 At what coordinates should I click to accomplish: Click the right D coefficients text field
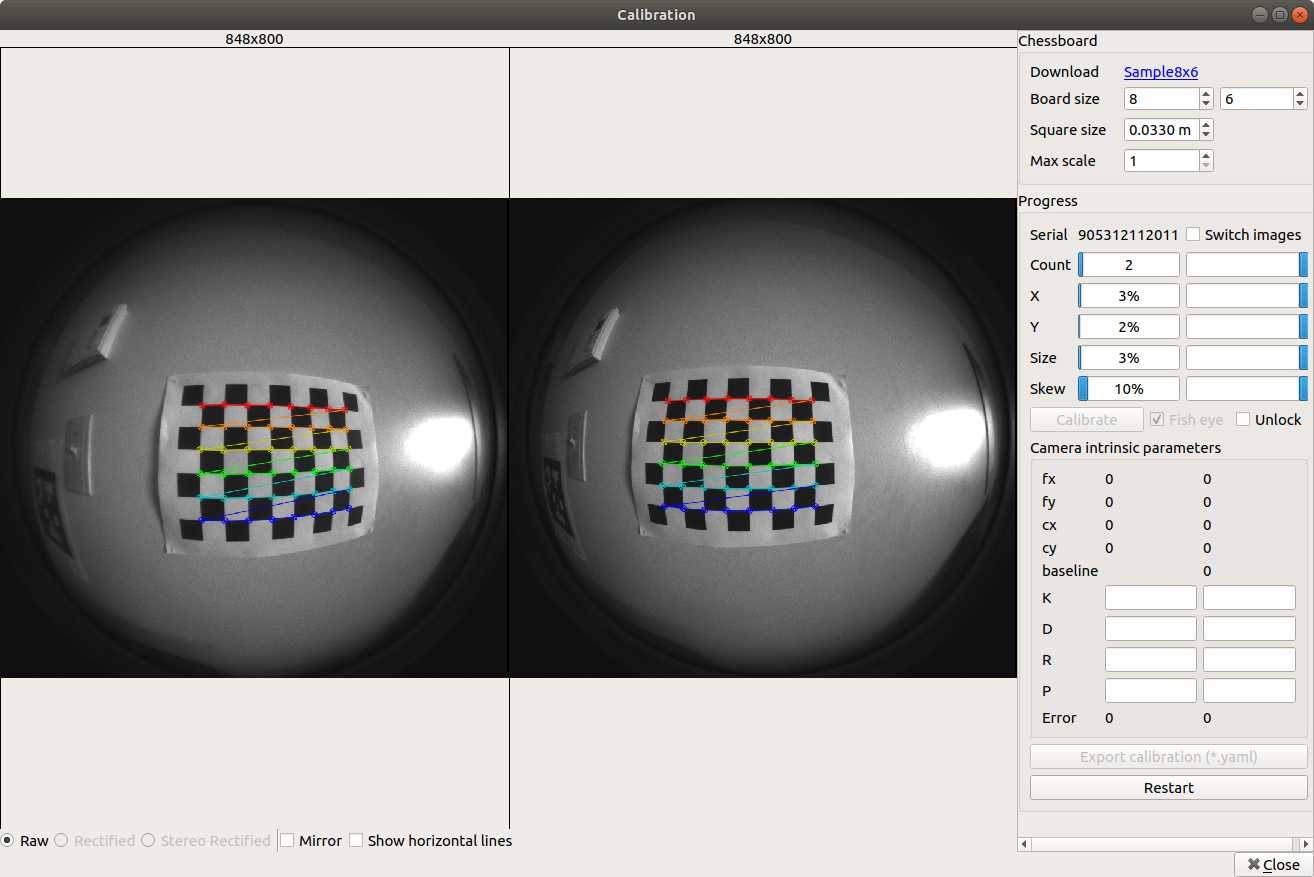point(1249,629)
